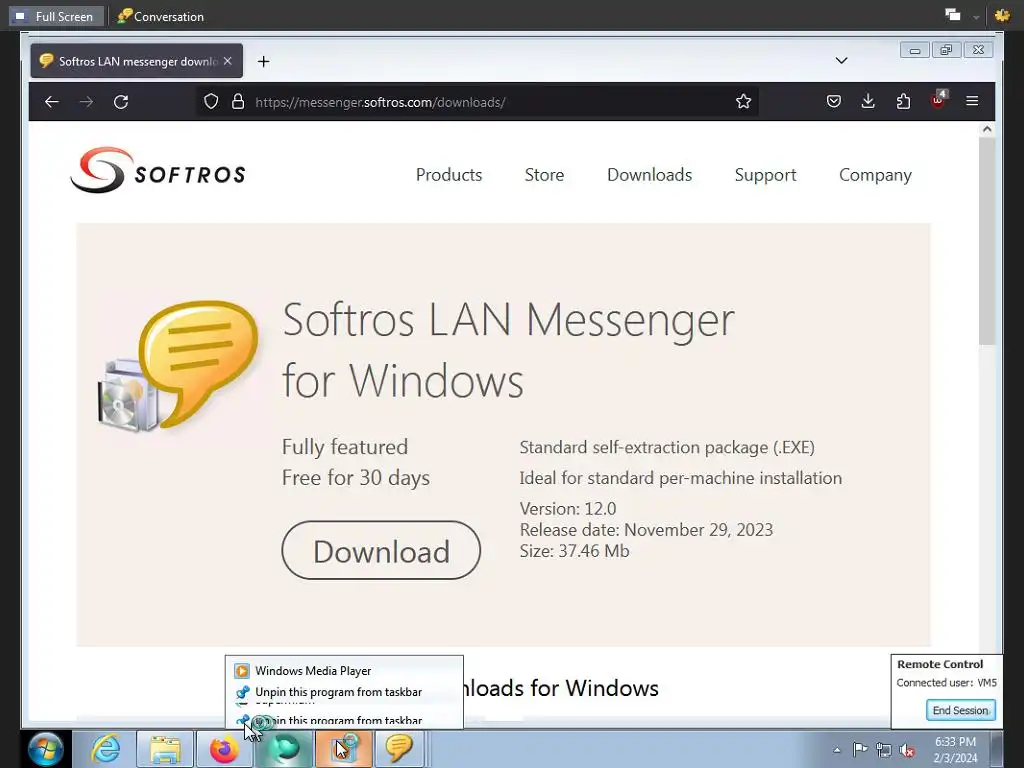Go back to the previous page

(x=52, y=102)
